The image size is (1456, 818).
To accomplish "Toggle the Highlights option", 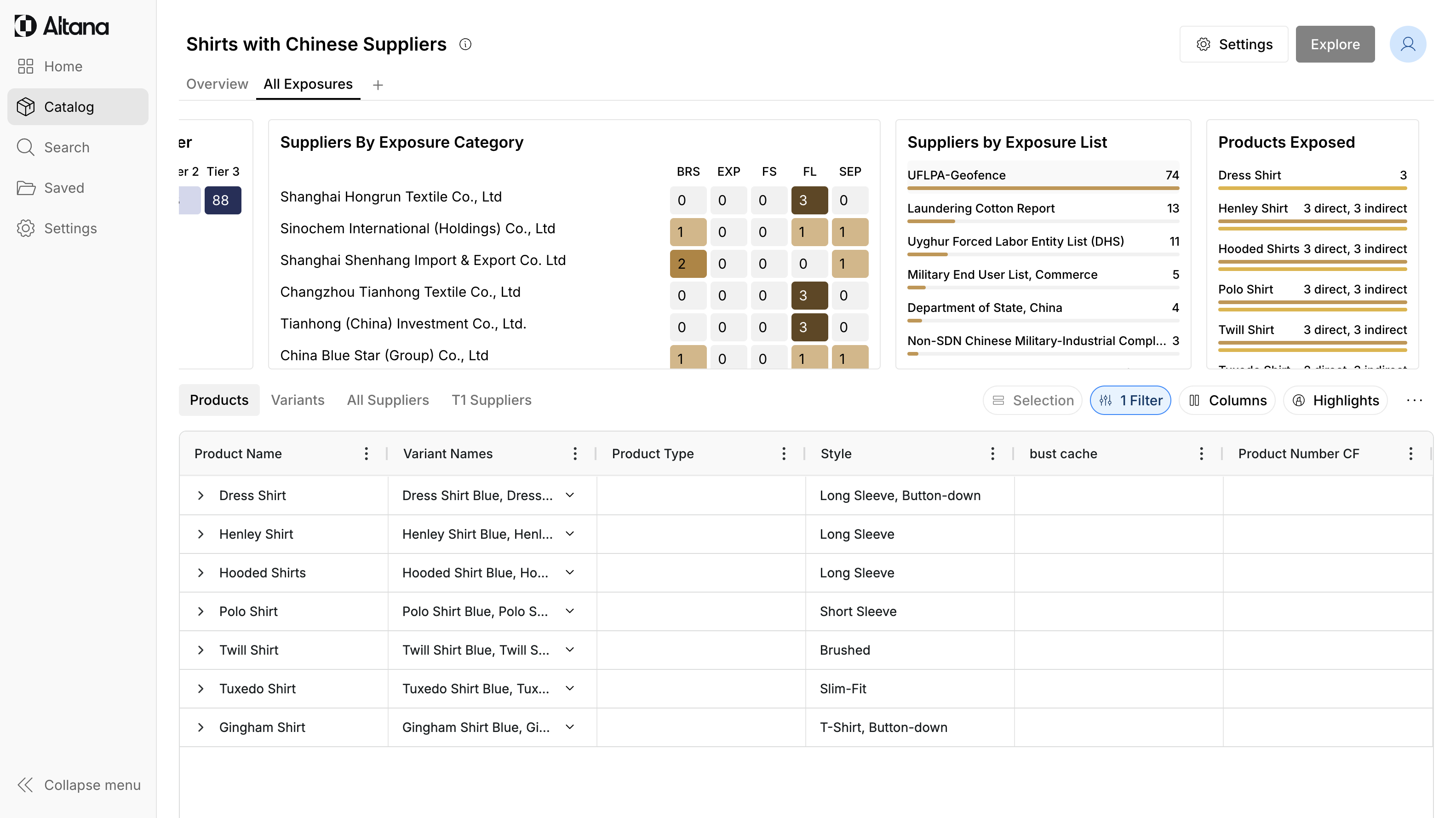I will coord(1336,400).
